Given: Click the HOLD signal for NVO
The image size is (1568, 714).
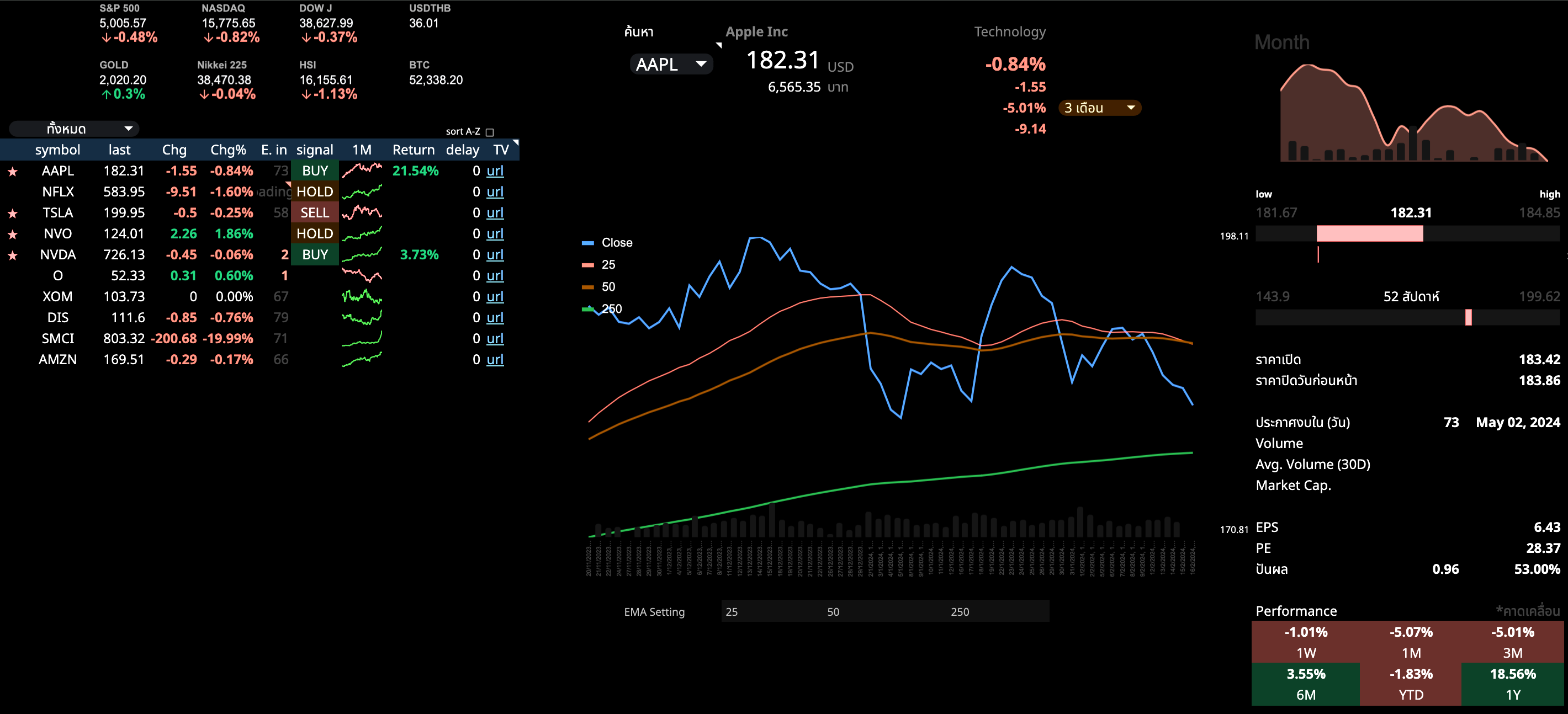Looking at the screenshot, I should tap(315, 233).
